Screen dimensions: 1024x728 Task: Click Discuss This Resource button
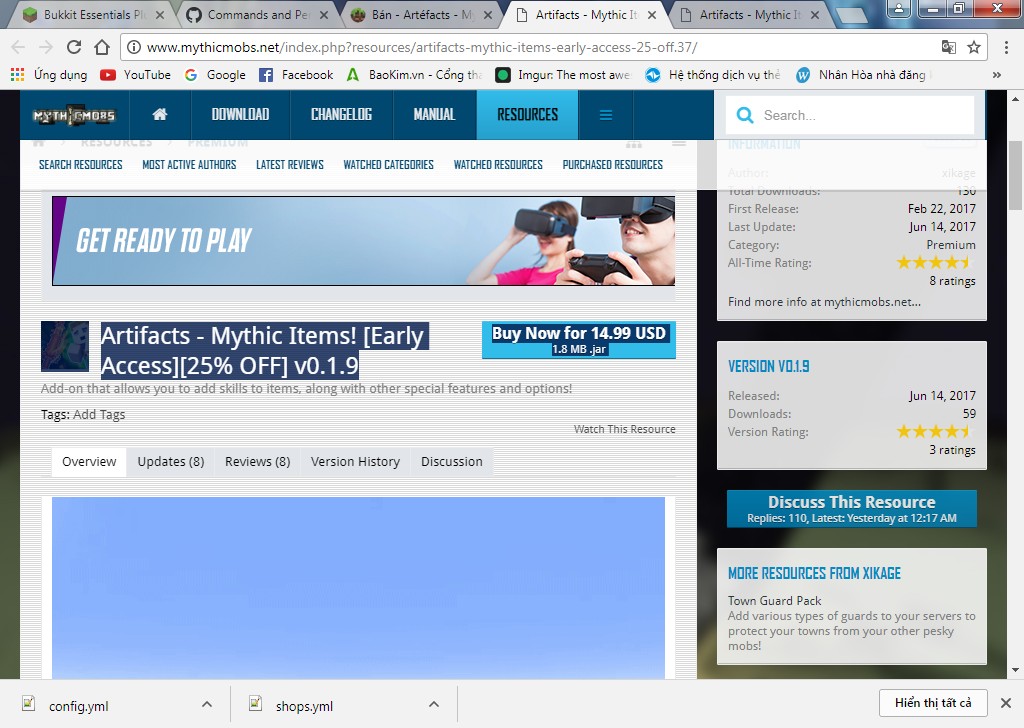tap(852, 509)
